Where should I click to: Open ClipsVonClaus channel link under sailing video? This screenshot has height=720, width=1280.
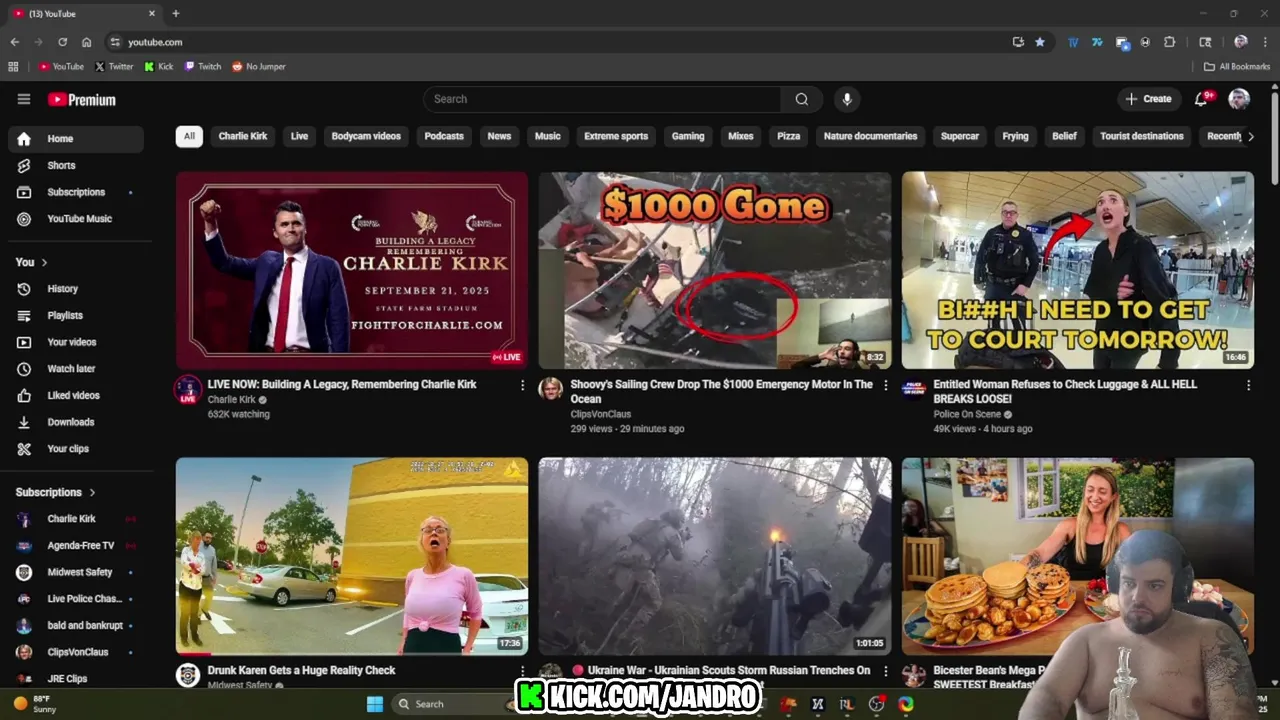pos(601,414)
